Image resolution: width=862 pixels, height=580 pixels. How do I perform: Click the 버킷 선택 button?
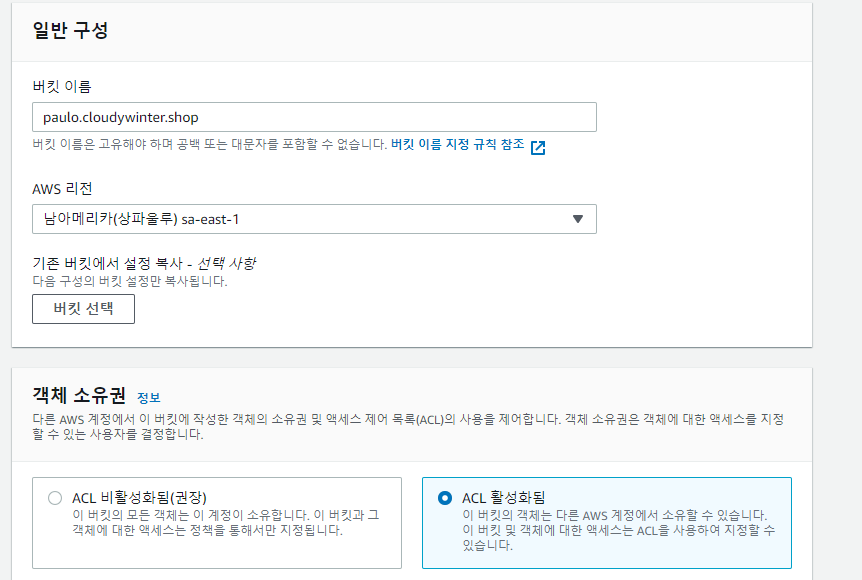(x=84, y=309)
